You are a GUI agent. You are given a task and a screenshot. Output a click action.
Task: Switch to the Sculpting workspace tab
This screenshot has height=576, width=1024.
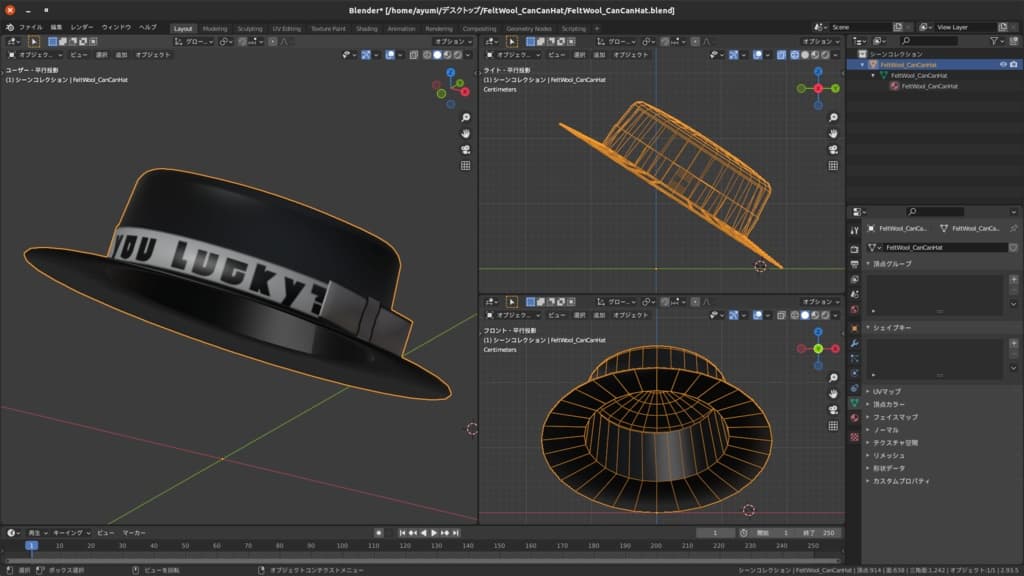point(249,29)
